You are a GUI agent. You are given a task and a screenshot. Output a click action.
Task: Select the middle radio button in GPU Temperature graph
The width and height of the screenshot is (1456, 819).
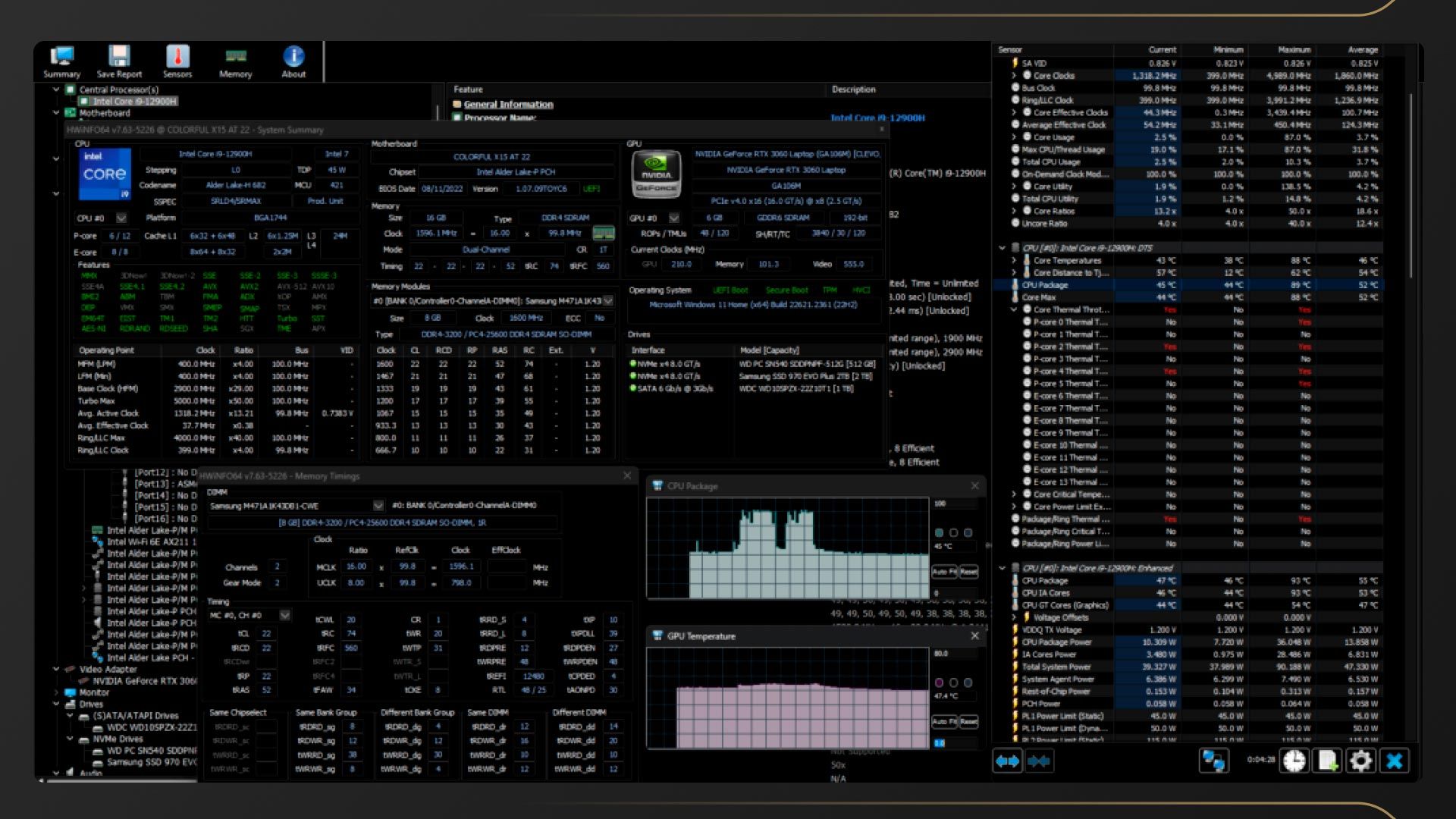click(x=953, y=682)
